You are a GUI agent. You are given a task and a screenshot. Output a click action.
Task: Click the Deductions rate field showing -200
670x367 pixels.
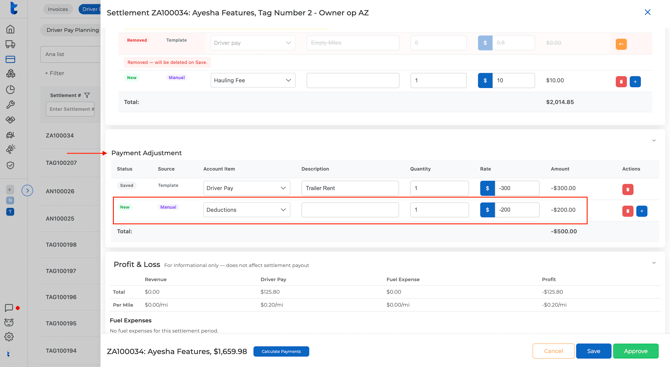point(517,210)
